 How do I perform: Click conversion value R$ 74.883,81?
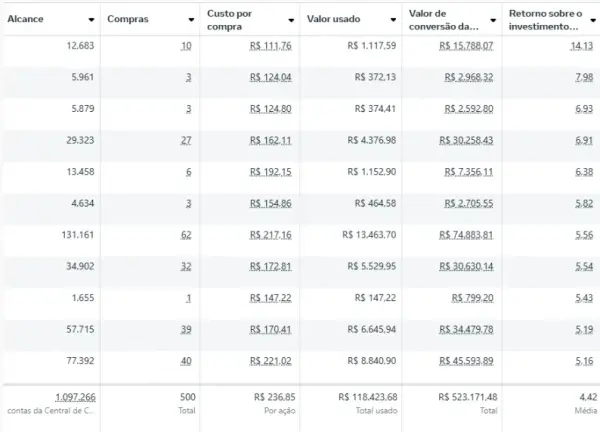point(466,235)
